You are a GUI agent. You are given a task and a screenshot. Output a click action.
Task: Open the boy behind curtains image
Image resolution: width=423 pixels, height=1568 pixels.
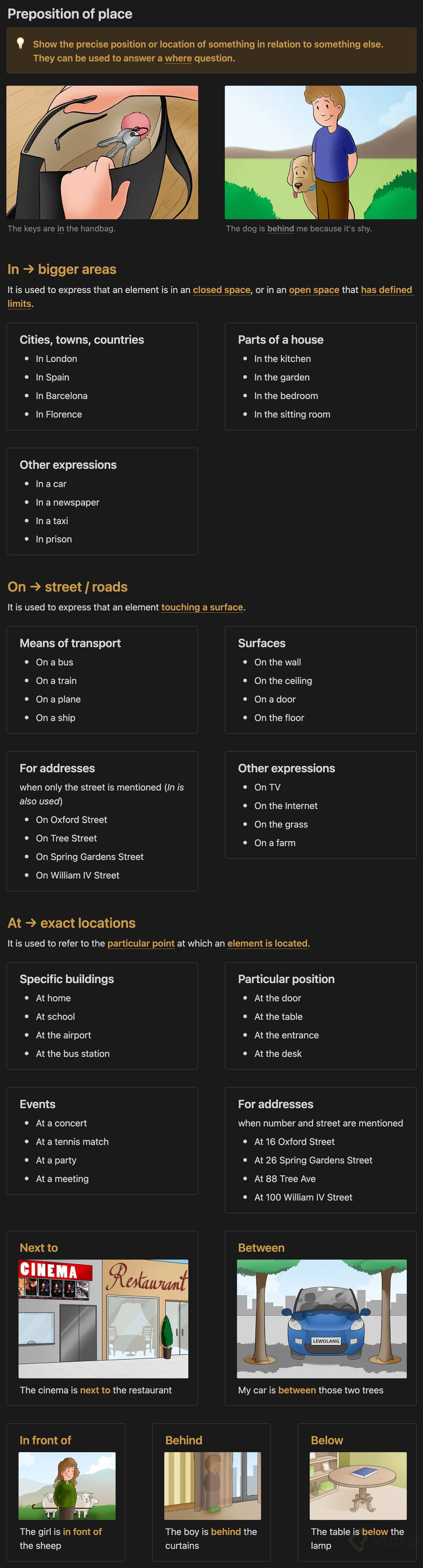212,1485
